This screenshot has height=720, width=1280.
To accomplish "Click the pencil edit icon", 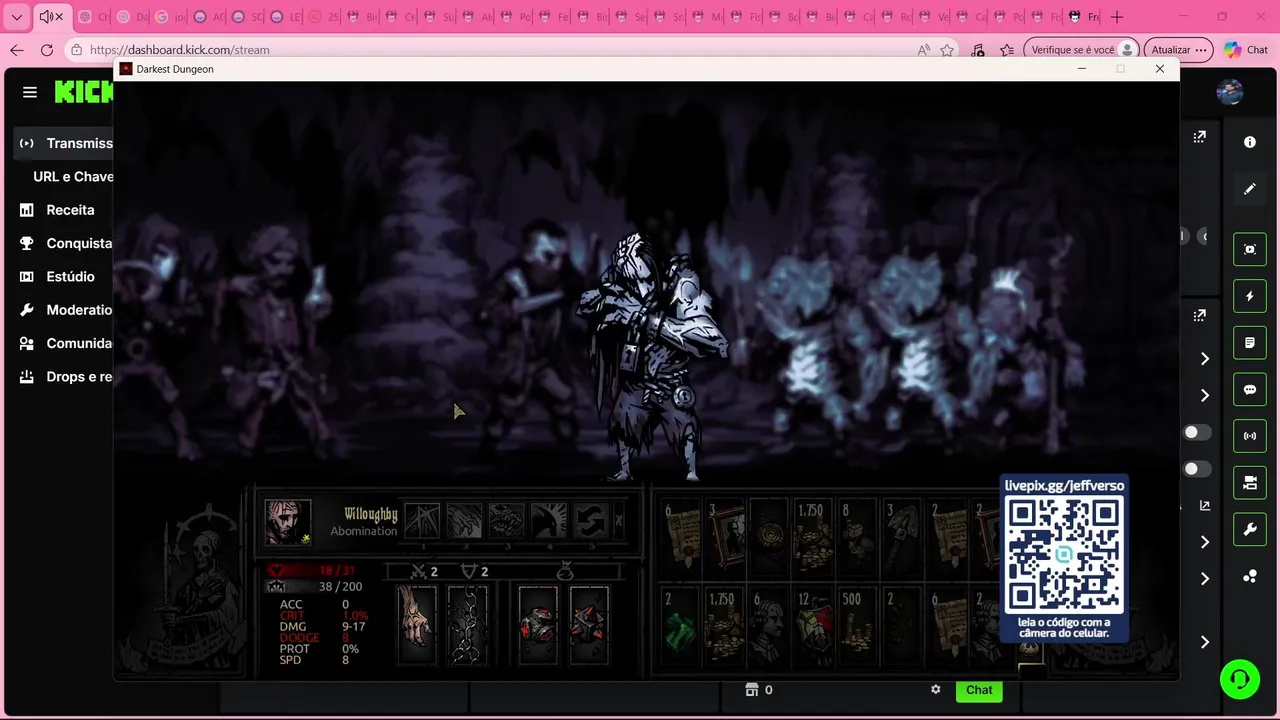I will [1249, 189].
